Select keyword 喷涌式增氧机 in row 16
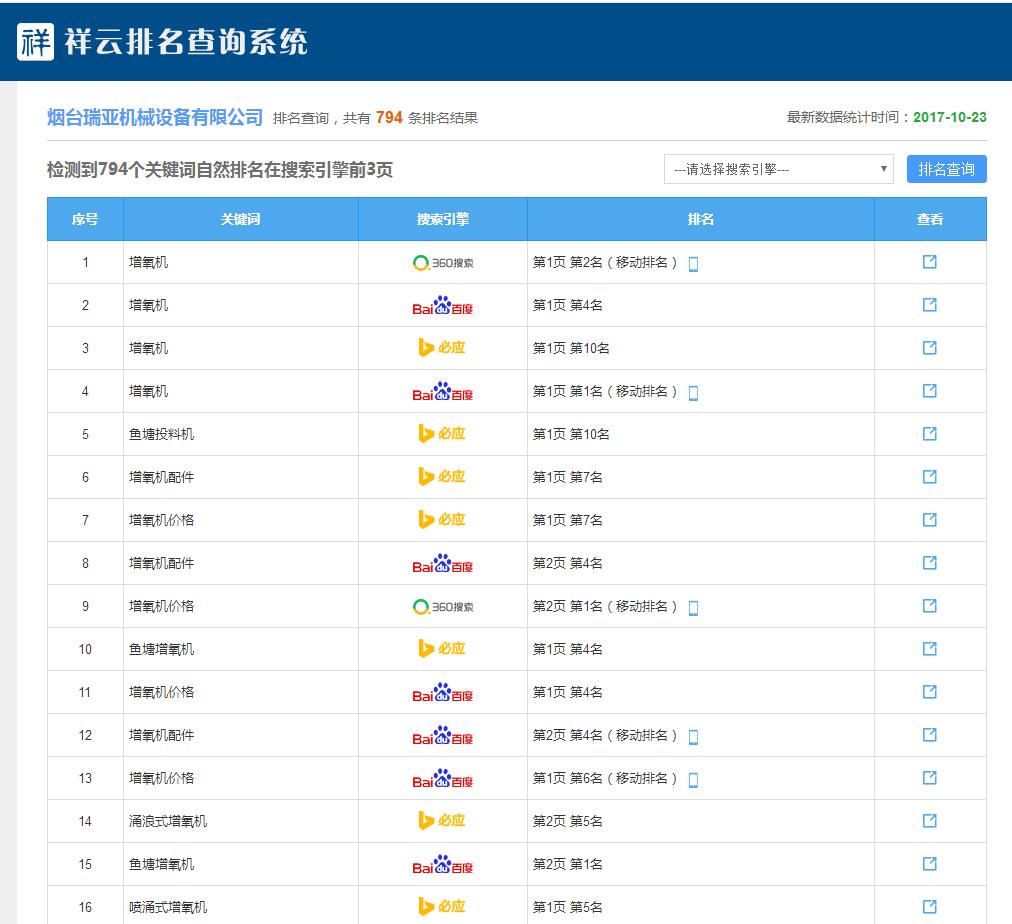 (168, 907)
